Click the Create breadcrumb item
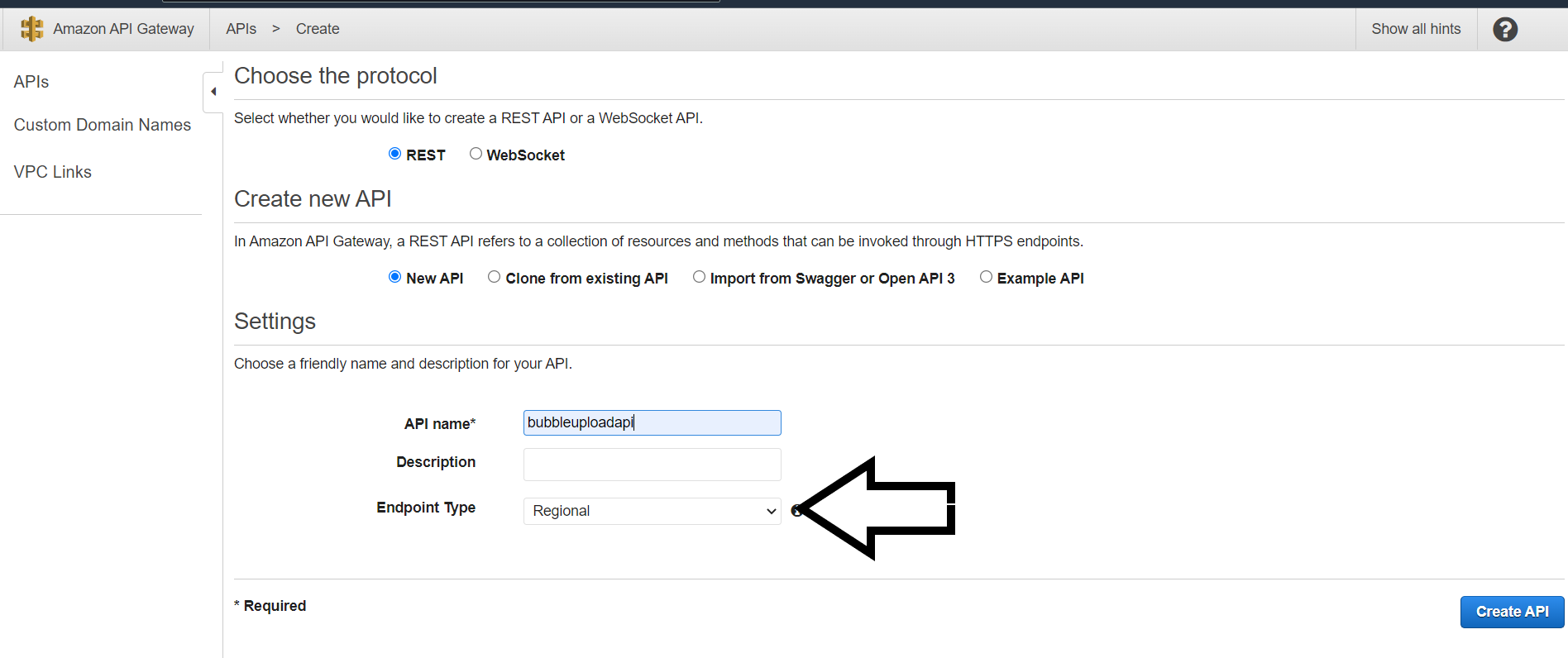1568x658 pixels. tap(318, 29)
